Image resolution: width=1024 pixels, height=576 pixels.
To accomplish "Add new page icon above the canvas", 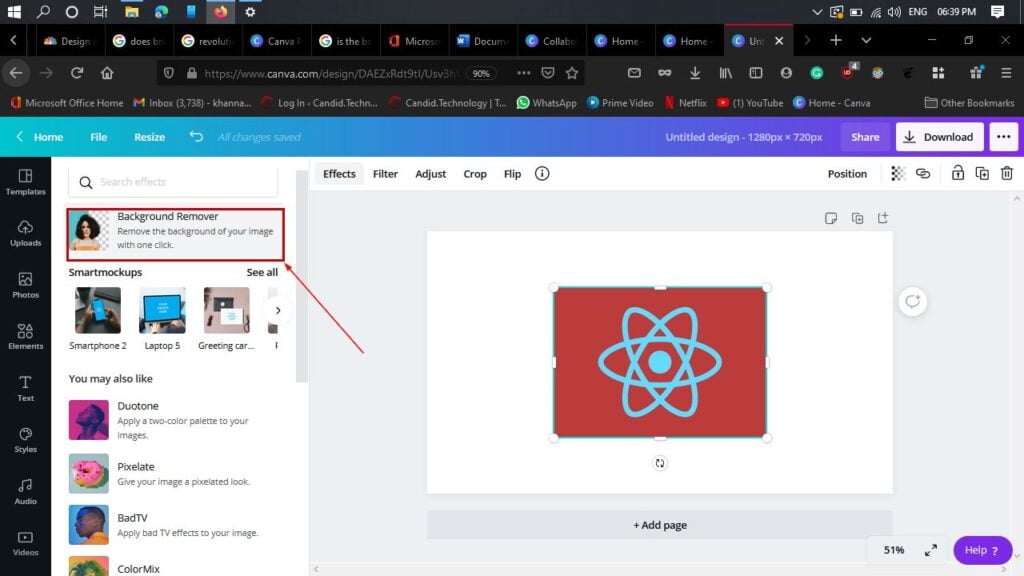I will pyautogui.click(x=883, y=218).
